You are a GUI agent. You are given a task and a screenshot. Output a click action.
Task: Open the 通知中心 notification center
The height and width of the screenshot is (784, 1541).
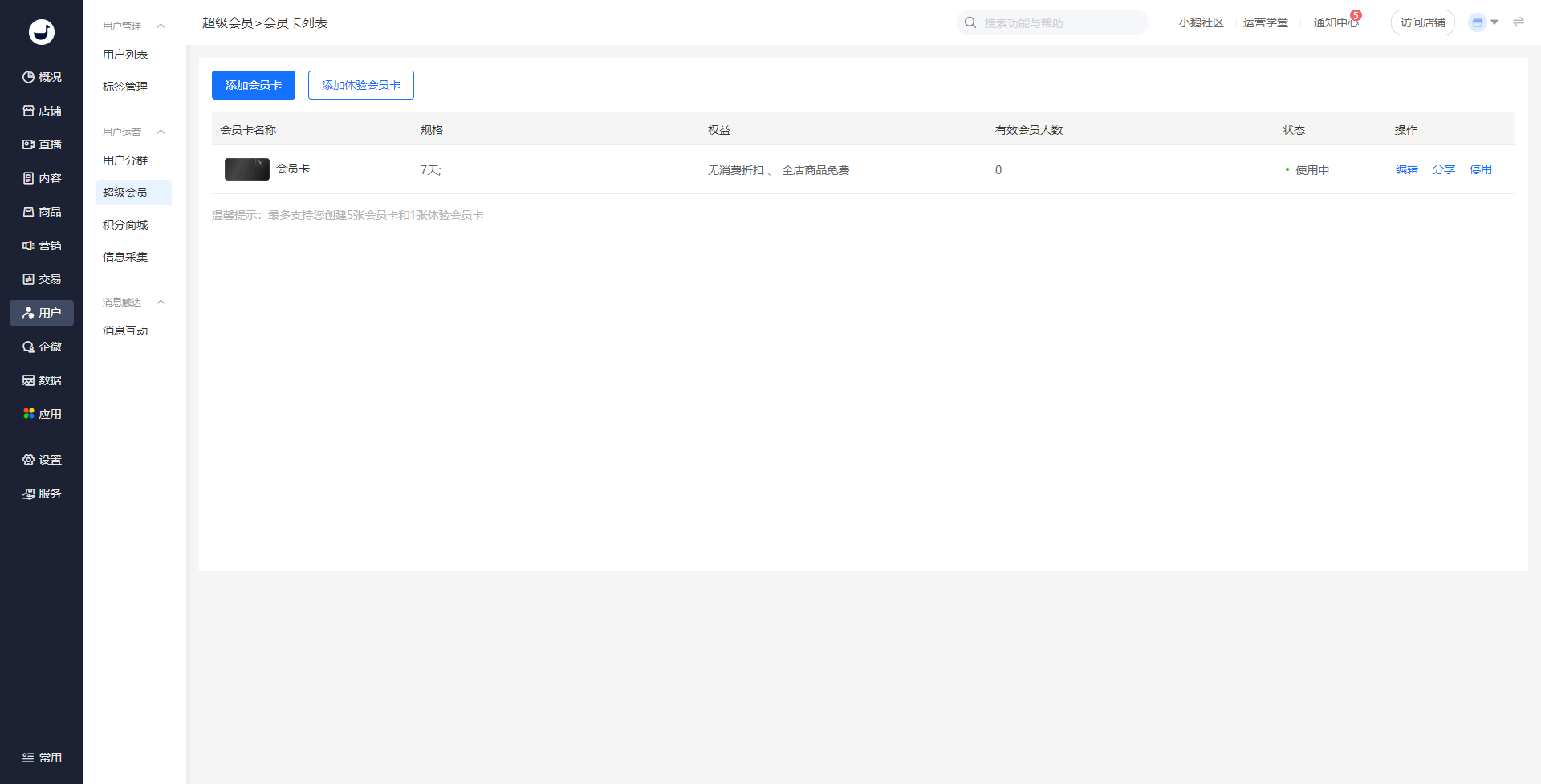(1336, 22)
